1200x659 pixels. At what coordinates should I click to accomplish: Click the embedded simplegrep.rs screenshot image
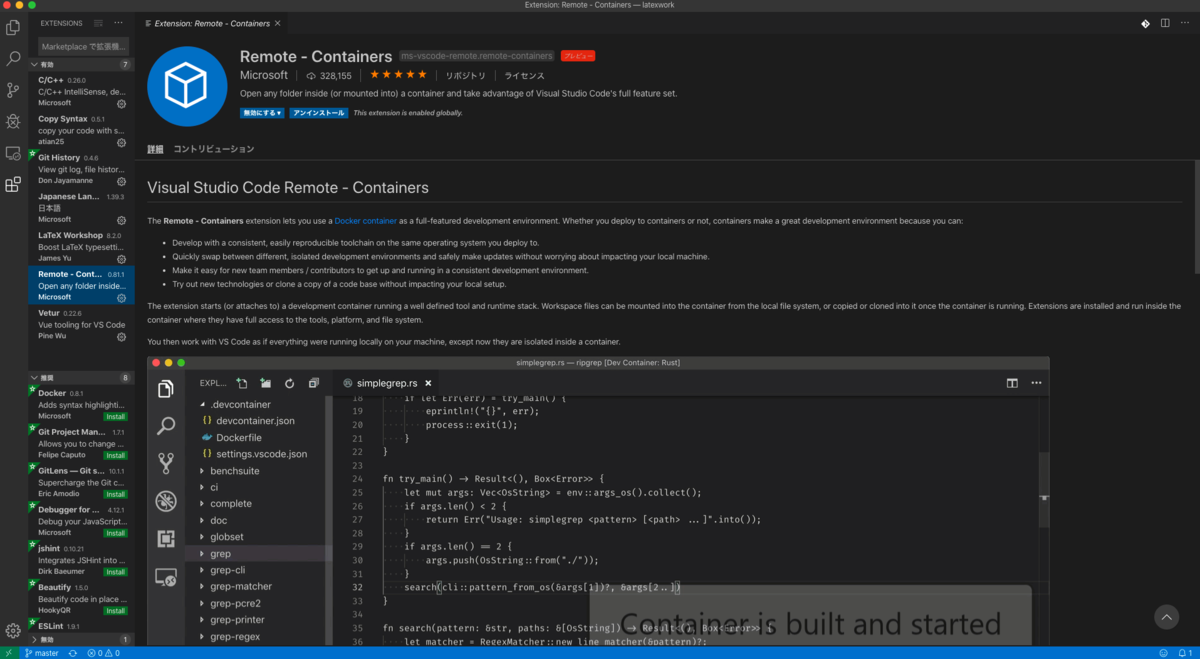598,500
